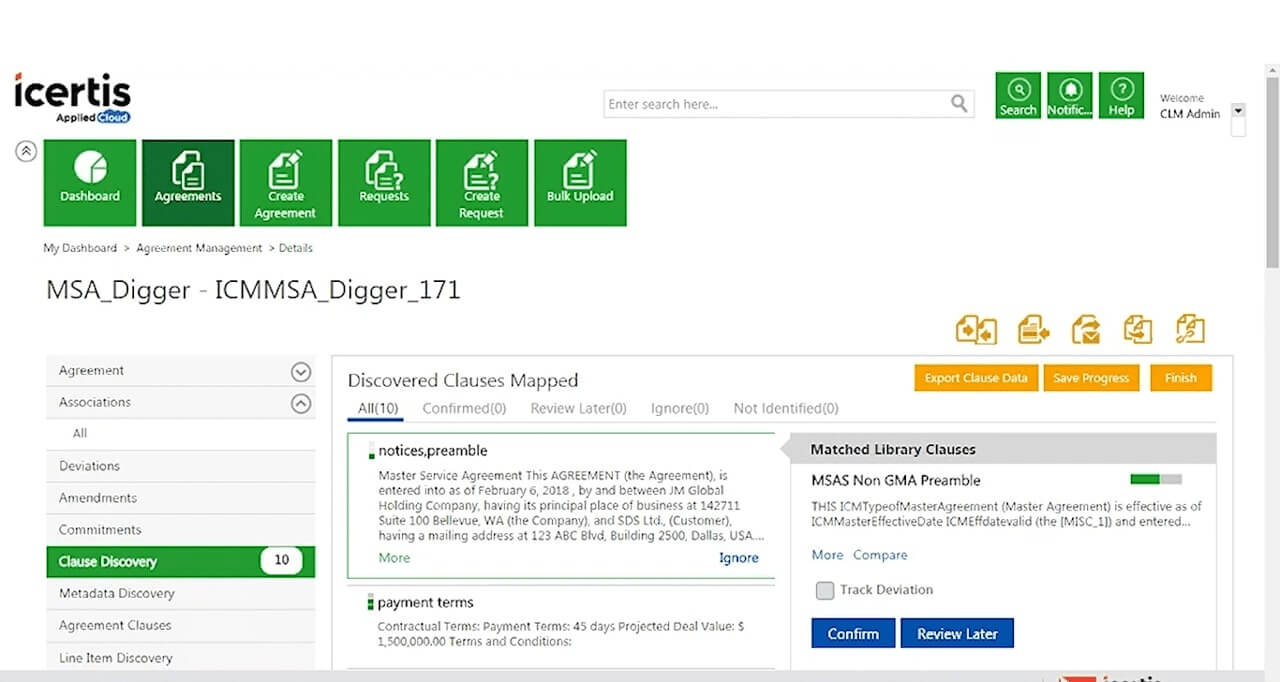This screenshot has height=682, width=1280.
Task: Collapse the top navigation with double chevron
Action: [x=26, y=151]
